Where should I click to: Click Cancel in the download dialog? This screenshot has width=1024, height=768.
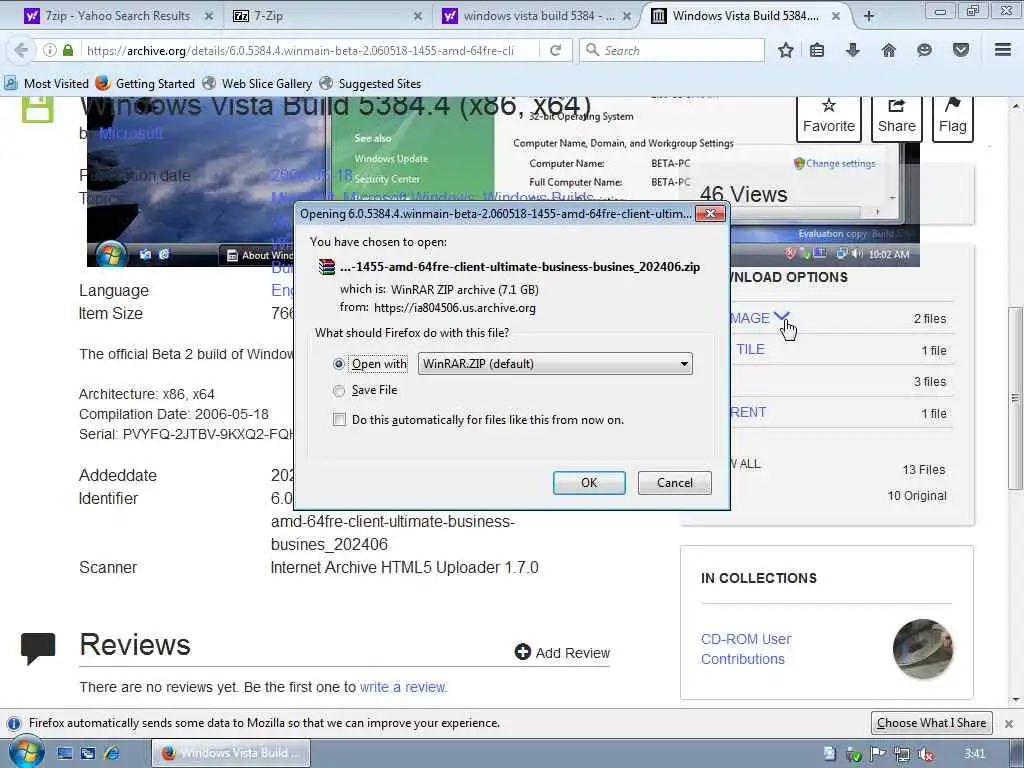675,483
